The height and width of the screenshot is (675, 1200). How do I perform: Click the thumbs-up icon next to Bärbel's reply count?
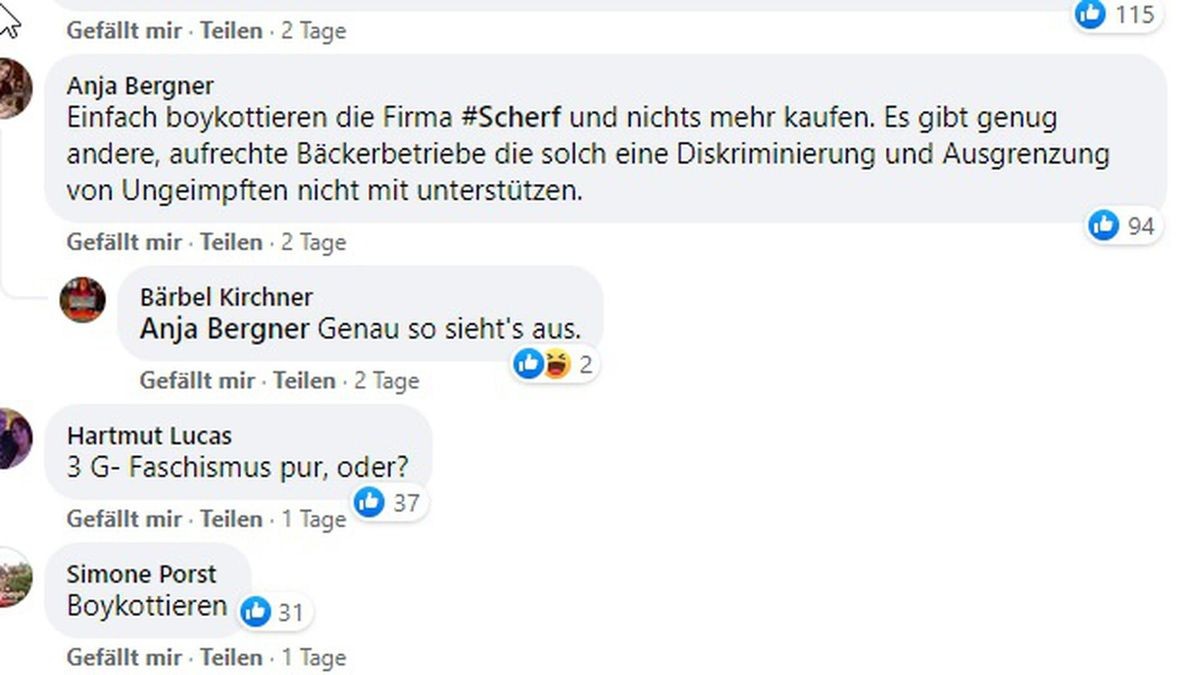(x=527, y=364)
